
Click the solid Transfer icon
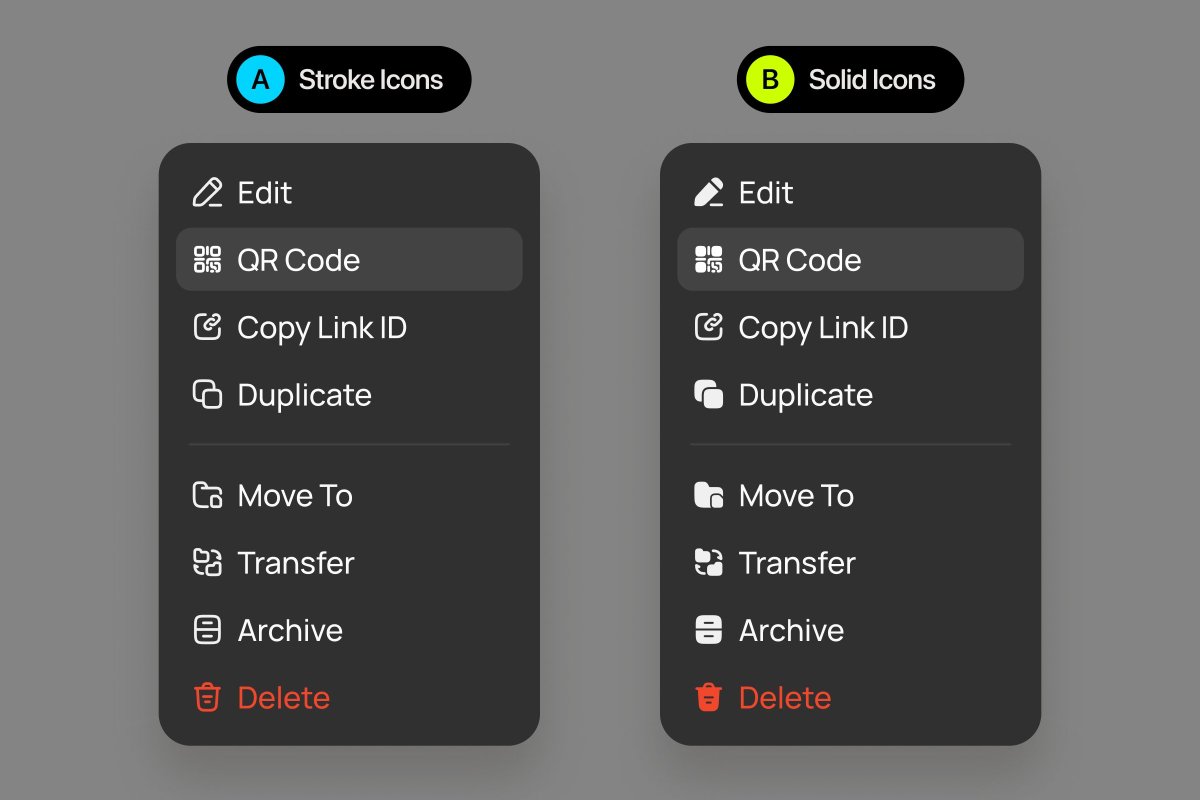[x=708, y=563]
